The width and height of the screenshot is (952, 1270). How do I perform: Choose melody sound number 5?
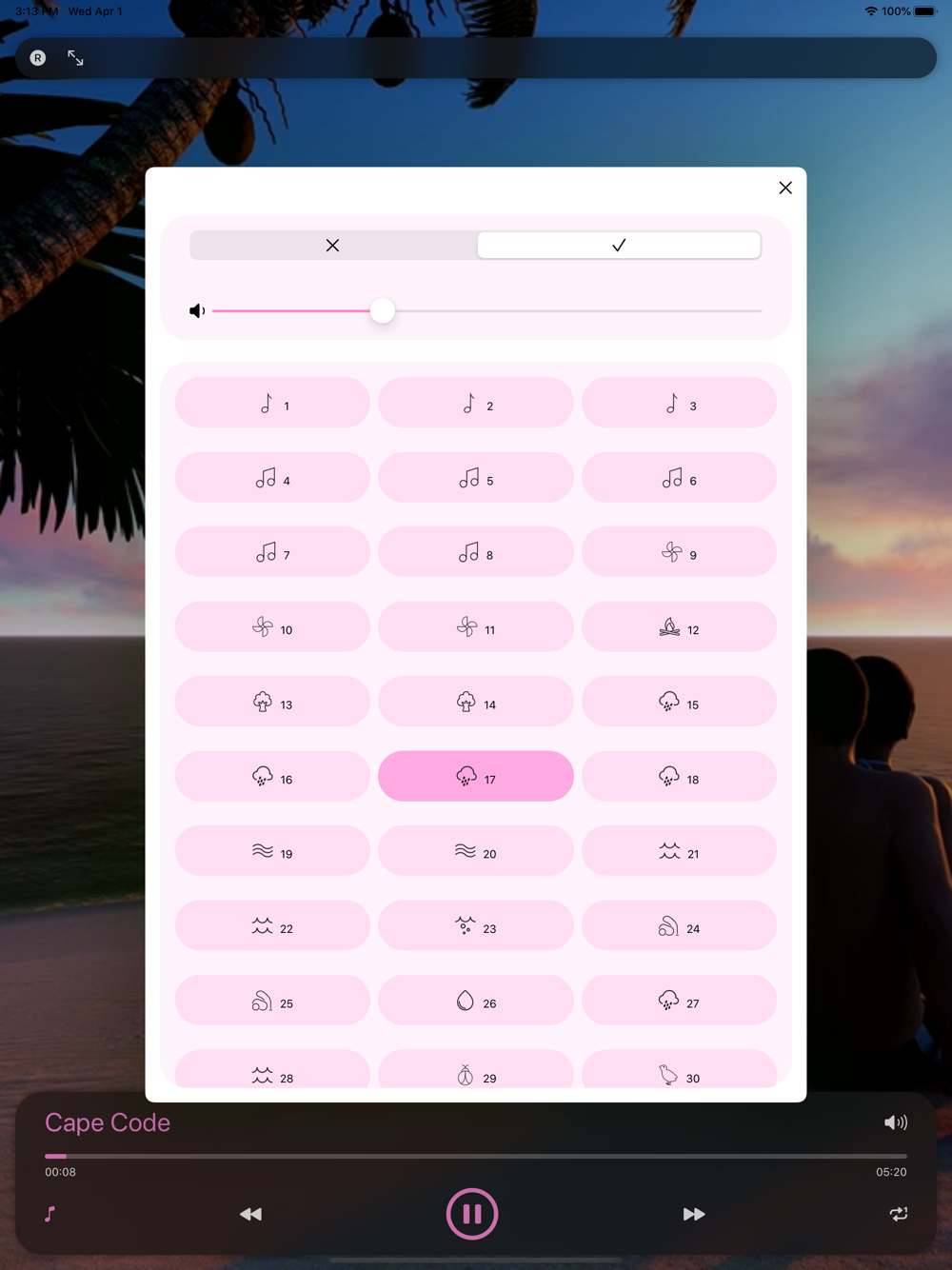click(476, 477)
